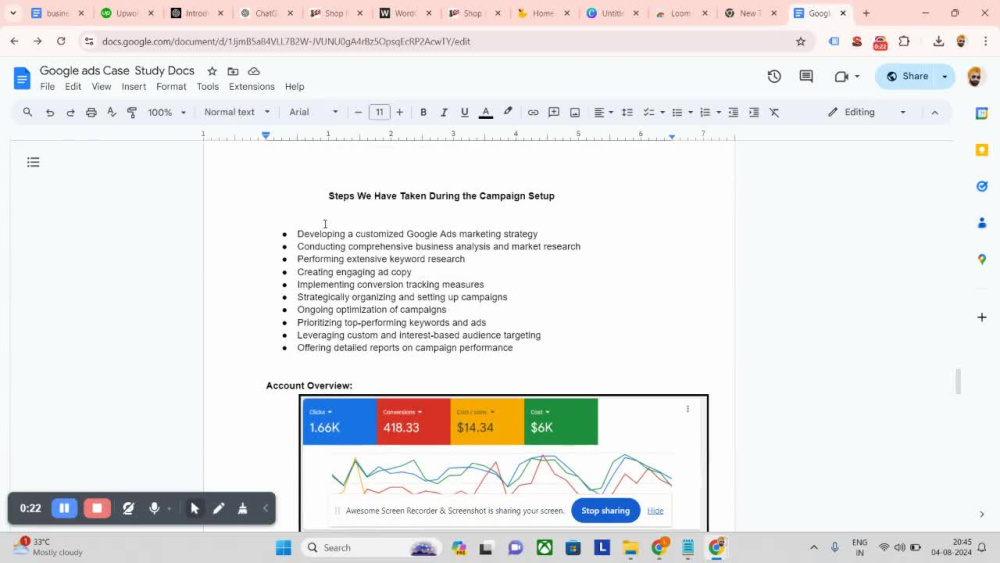Click the Clear formatting icon
Image resolution: width=1000 pixels, height=563 pixels.
click(x=774, y=112)
